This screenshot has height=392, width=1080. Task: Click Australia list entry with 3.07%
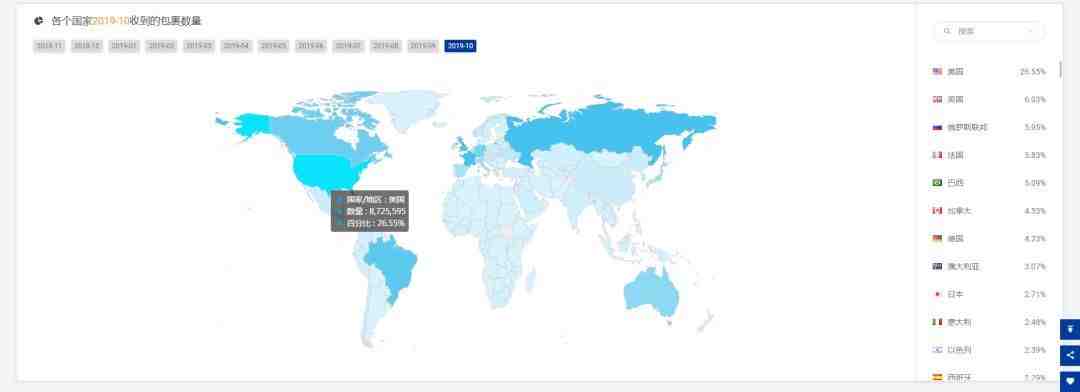pos(989,267)
